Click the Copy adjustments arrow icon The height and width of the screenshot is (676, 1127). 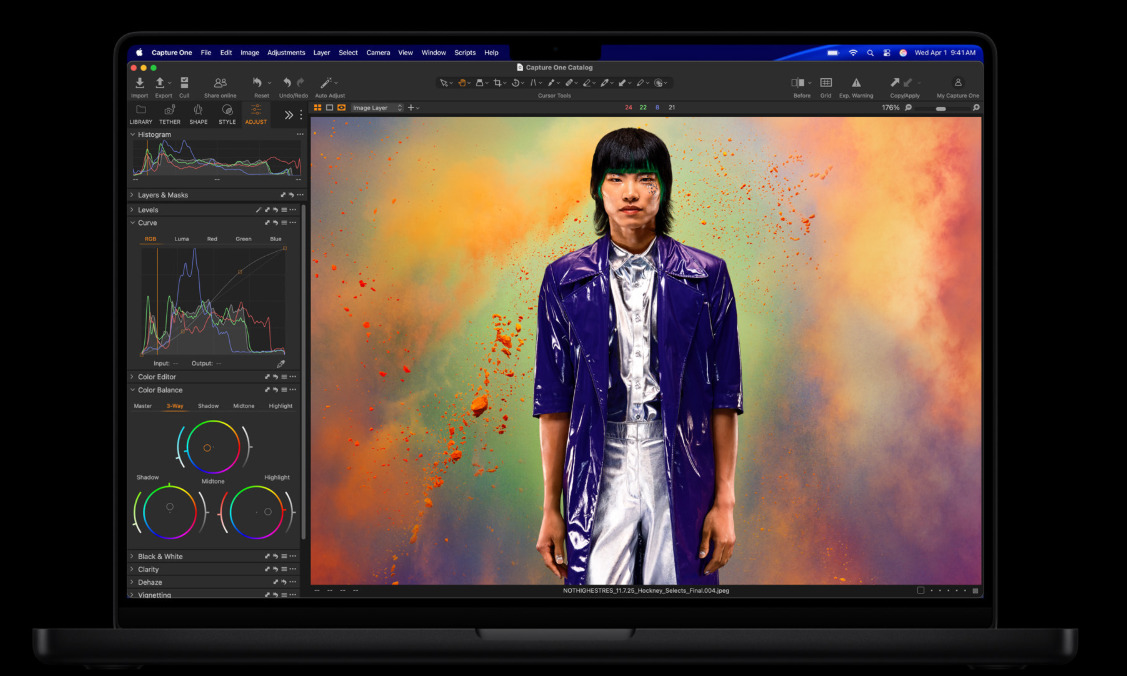pos(895,83)
